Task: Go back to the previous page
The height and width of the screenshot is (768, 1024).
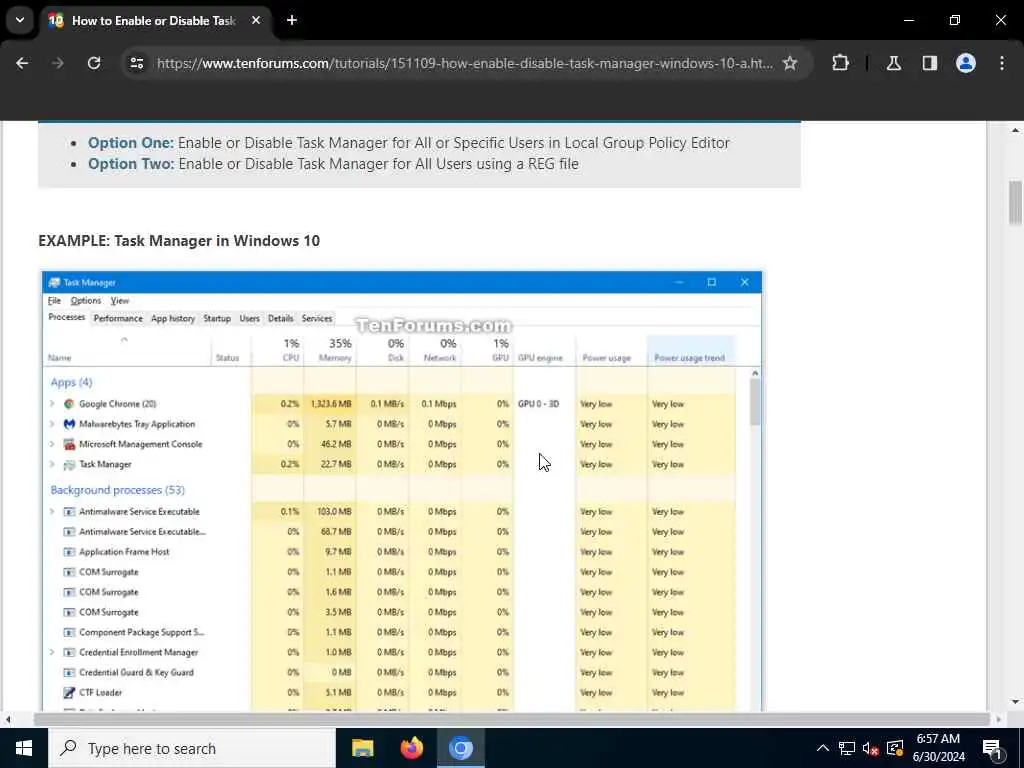Action: click(22, 63)
